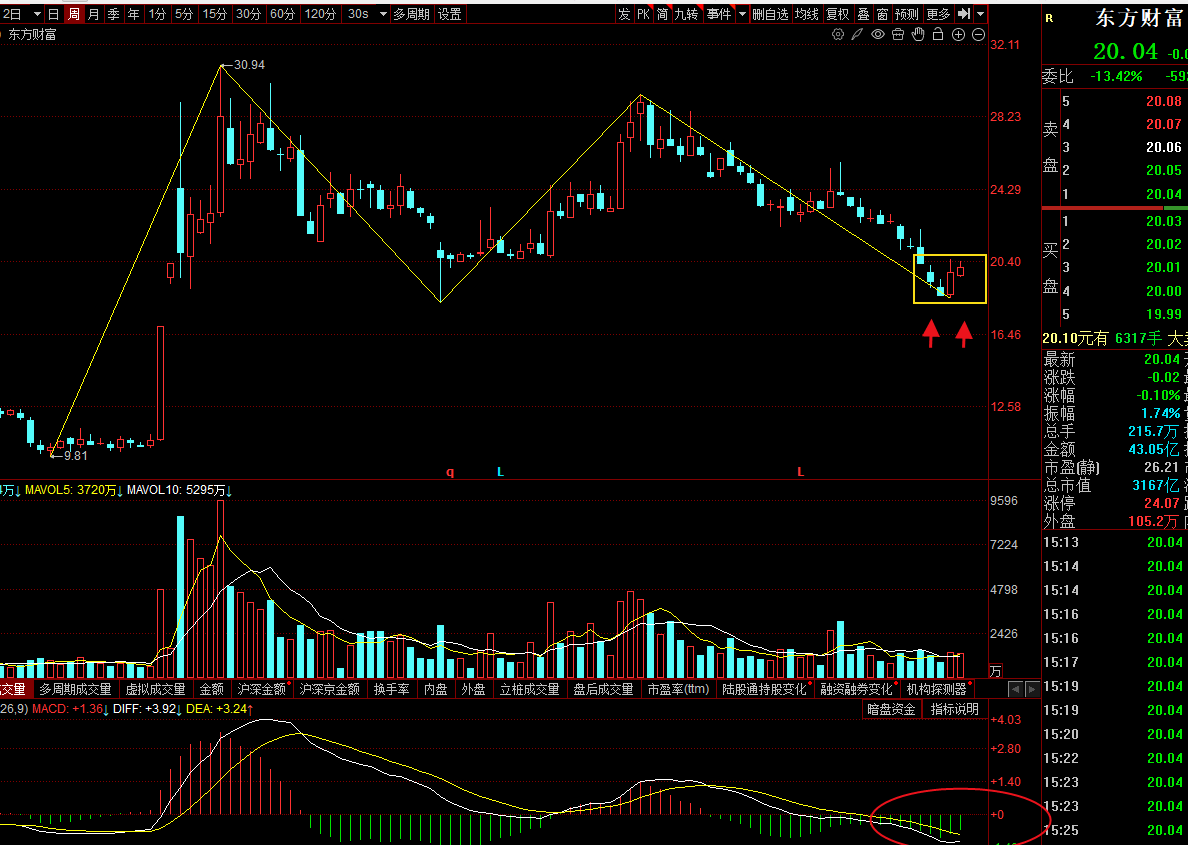Screen dimensions: 1188x845
Task: Click 删自选 to remove from watchlist
Action: point(771,14)
